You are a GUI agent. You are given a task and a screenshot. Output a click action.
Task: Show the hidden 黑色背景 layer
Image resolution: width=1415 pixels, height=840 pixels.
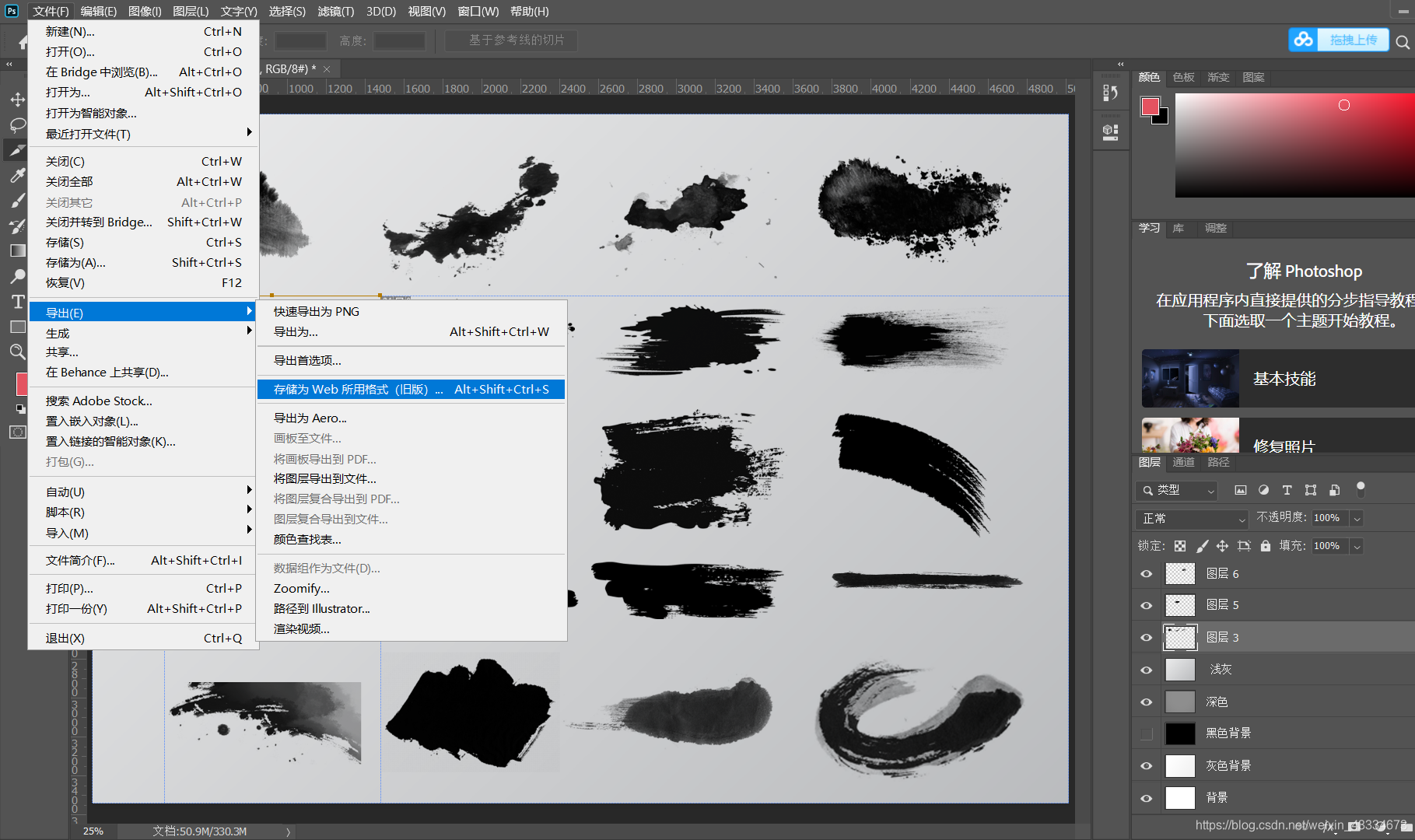pos(1147,733)
